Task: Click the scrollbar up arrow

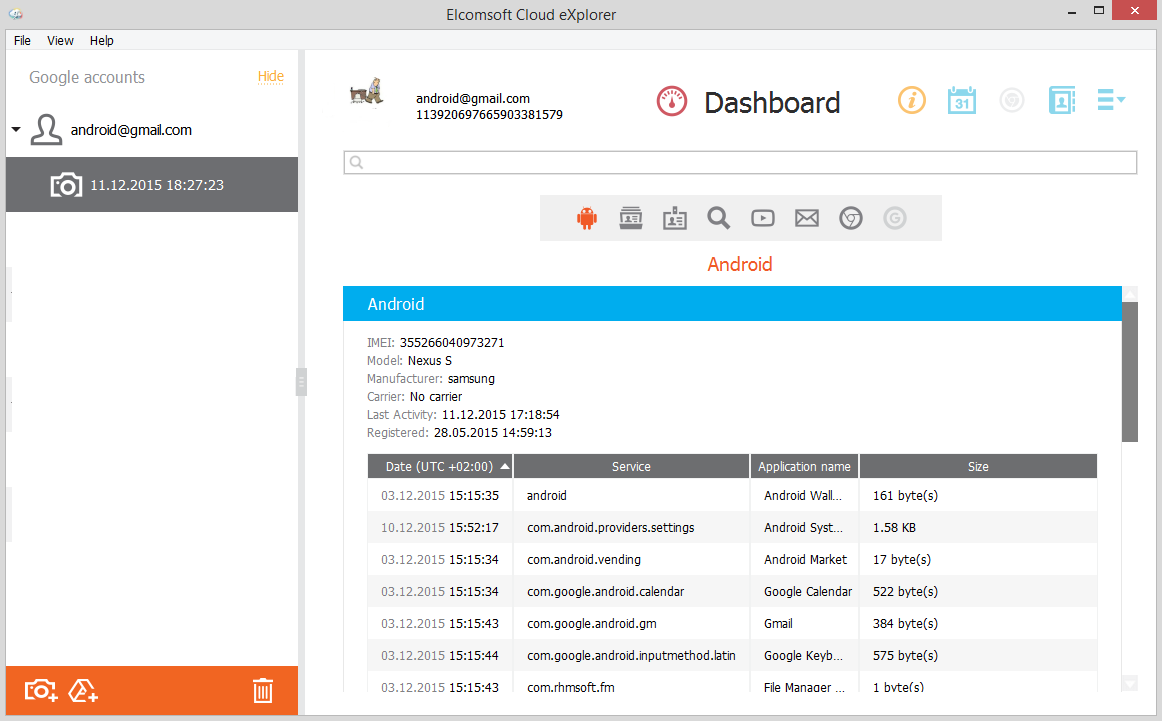Action: tap(1129, 294)
